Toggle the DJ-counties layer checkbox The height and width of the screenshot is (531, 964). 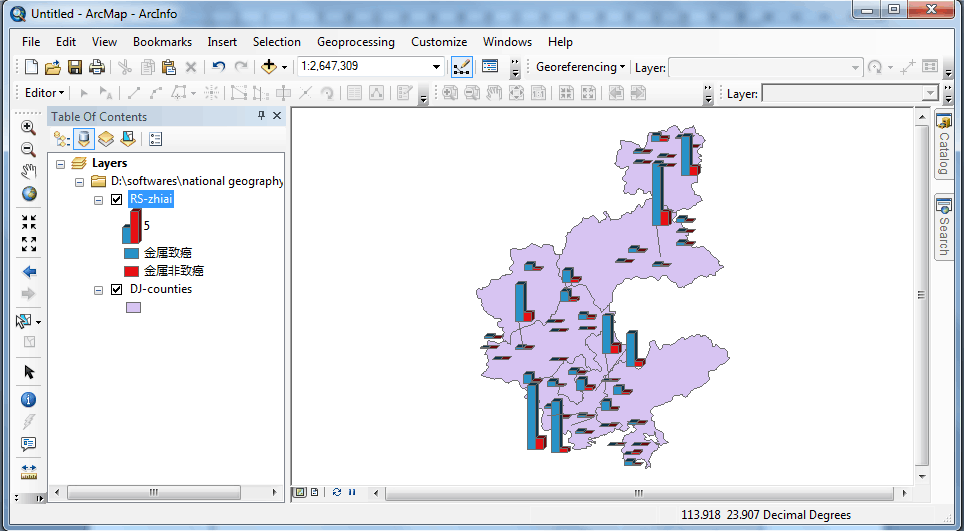coord(116,289)
